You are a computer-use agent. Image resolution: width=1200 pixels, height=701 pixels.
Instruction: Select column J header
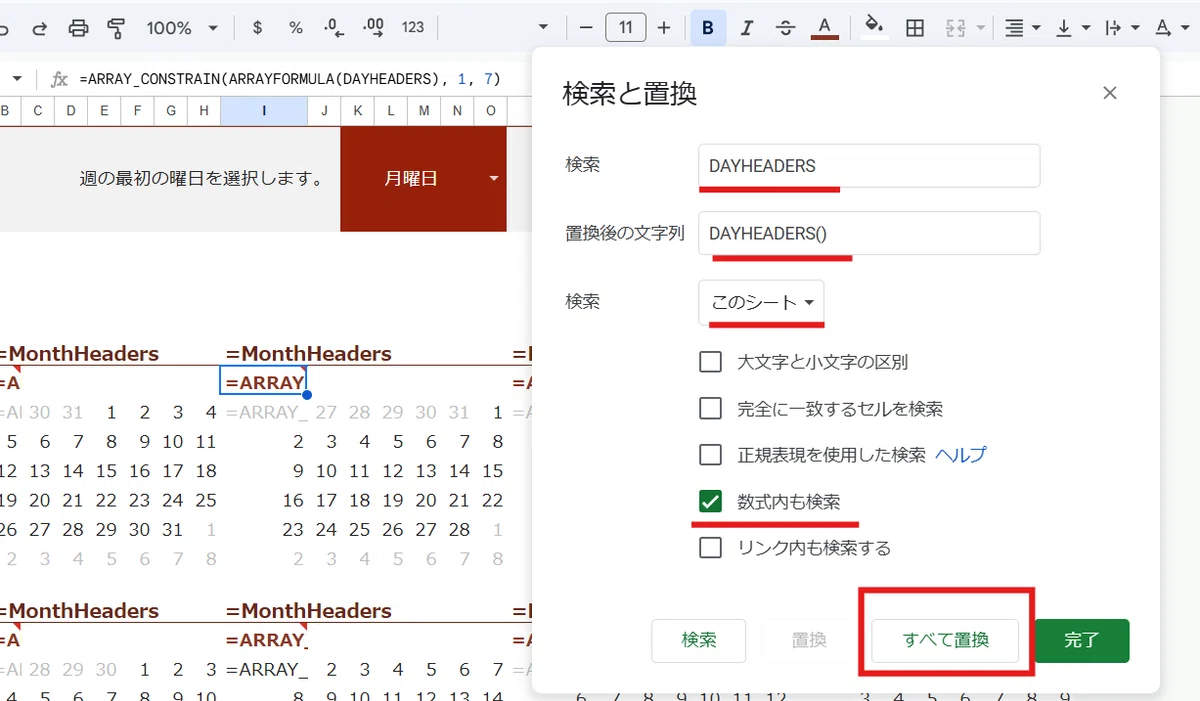click(324, 110)
